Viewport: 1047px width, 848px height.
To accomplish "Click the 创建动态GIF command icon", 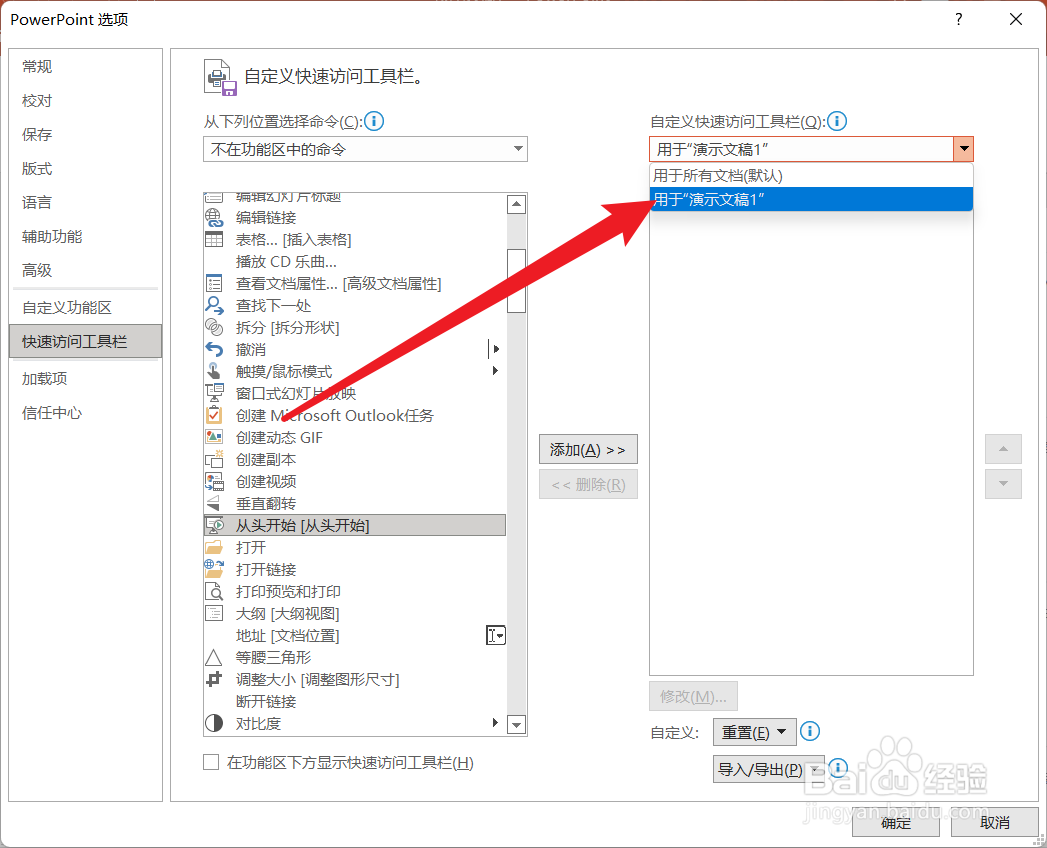I will [x=215, y=437].
